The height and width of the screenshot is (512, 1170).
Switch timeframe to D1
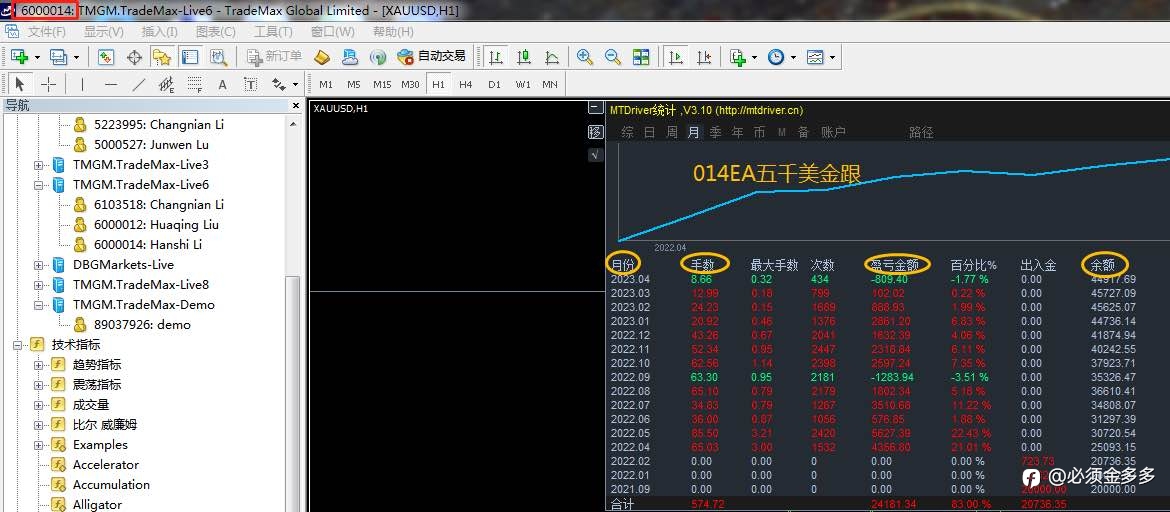[x=494, y=84]
